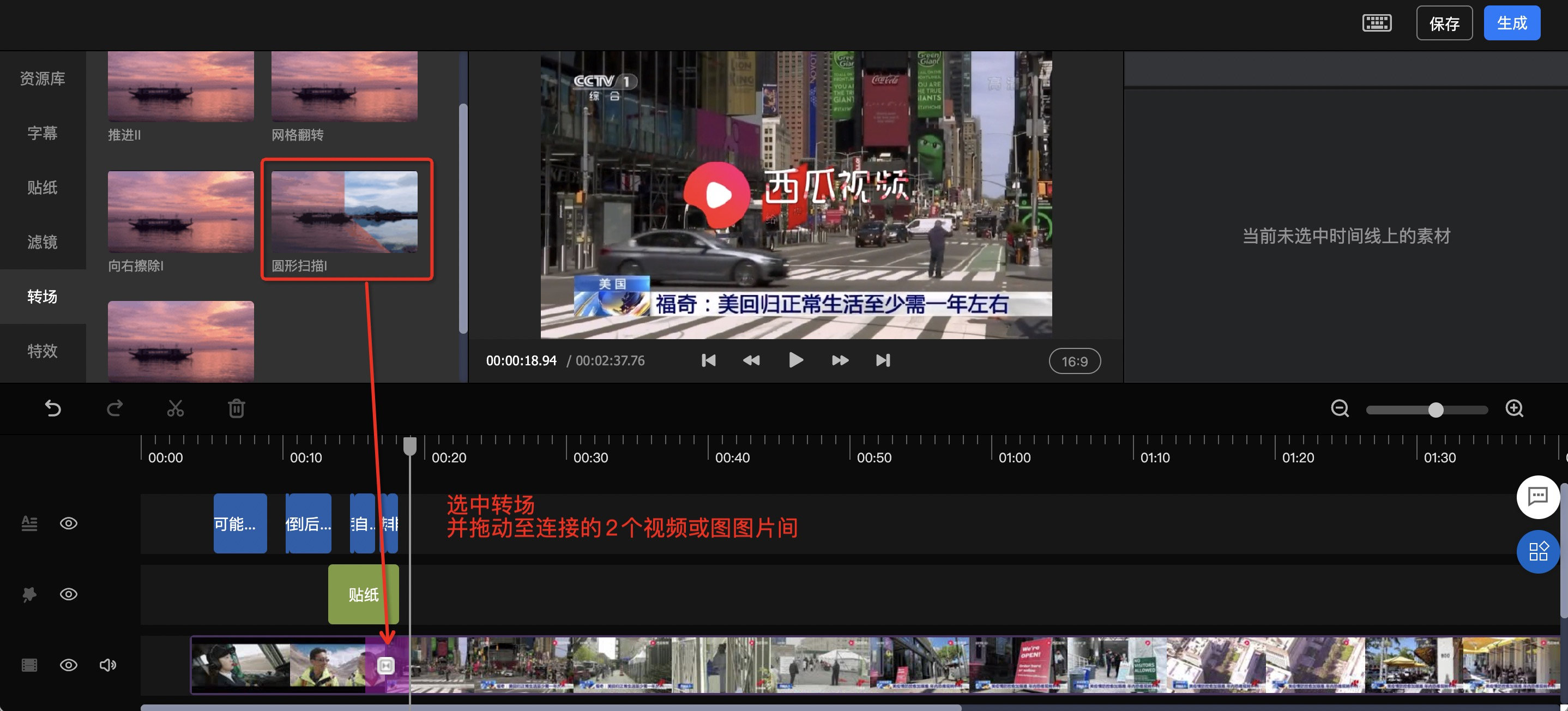Click the total duration 00:02:37.76 text
Screen dimensions: 1568x711
point(610,361)
